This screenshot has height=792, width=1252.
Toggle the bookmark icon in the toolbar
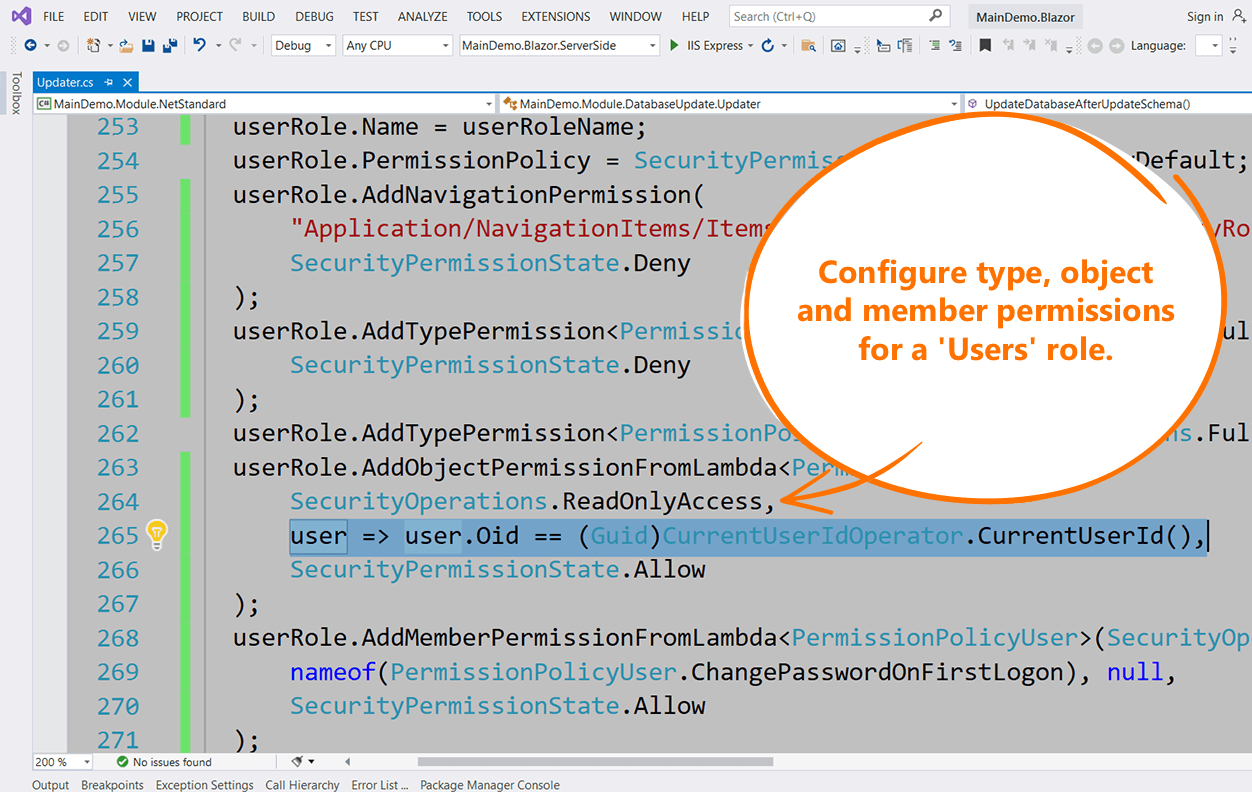point(985,46)
